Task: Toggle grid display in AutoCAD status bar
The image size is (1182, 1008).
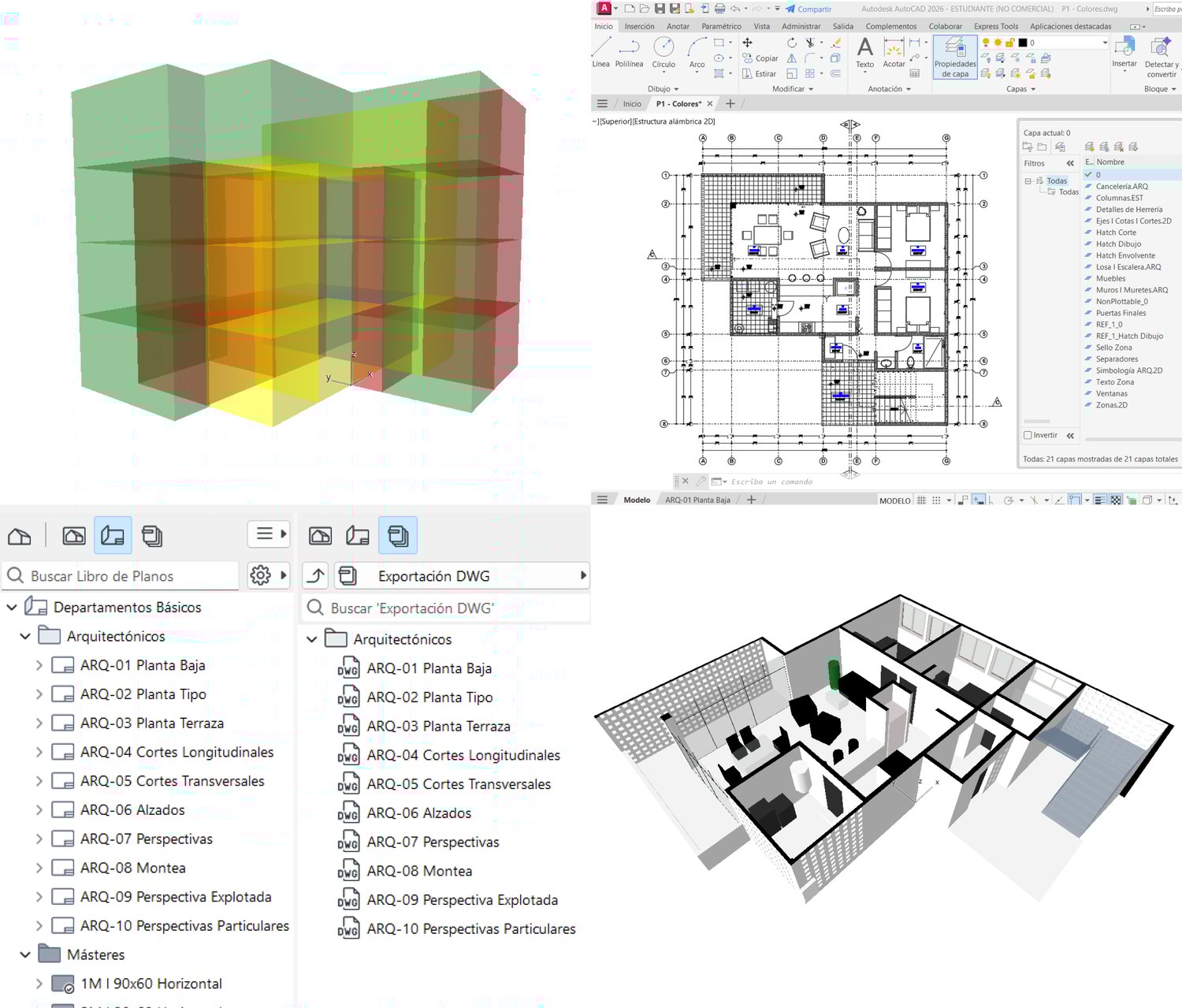Action: coord(921,500)
